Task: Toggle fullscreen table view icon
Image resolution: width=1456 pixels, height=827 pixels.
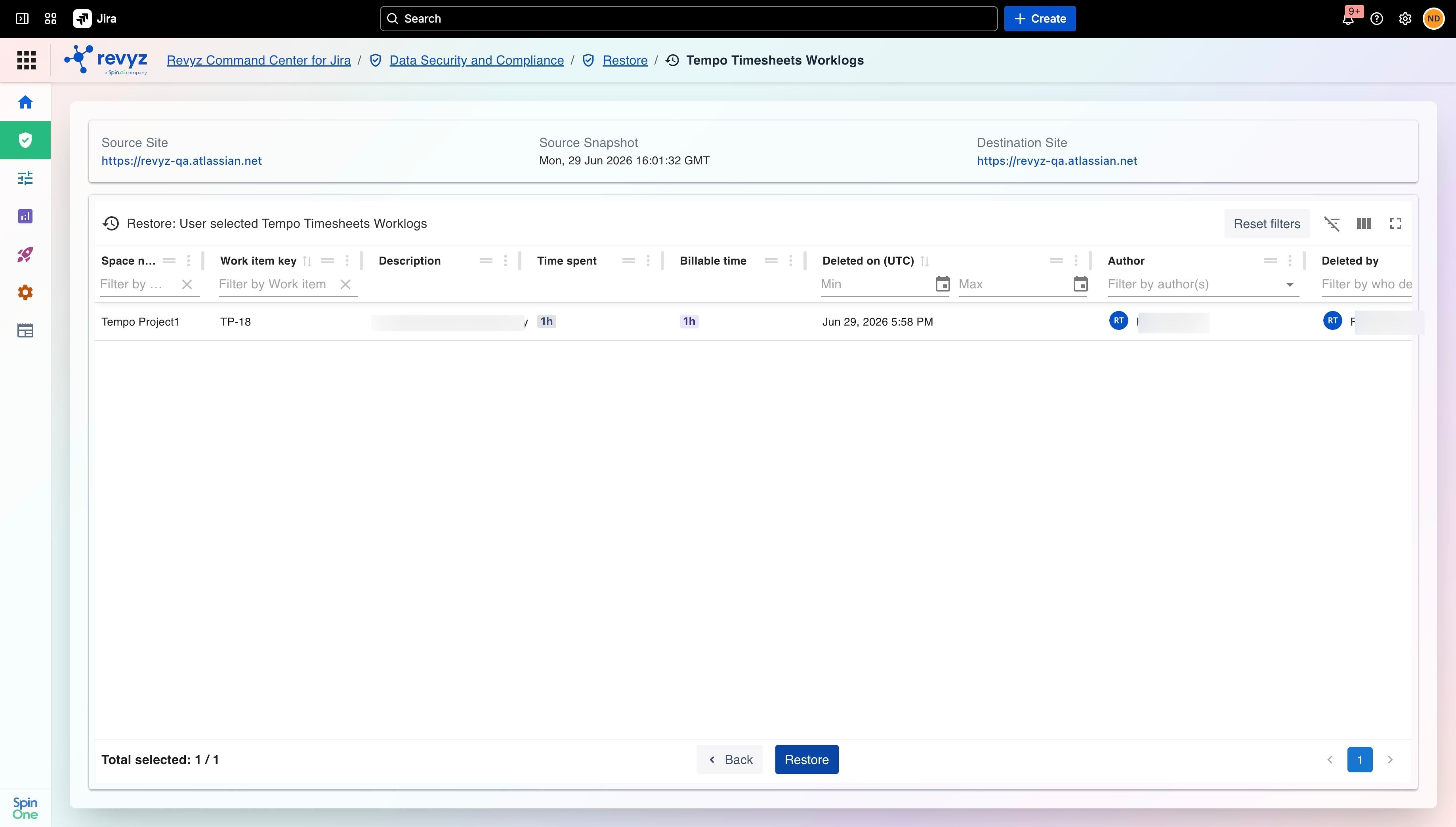Action: (1395, 224)
